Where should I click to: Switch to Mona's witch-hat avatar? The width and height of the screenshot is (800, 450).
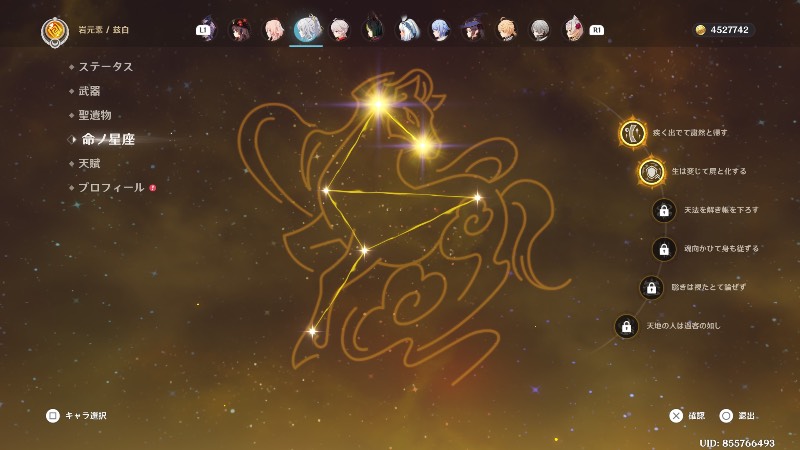473,30
